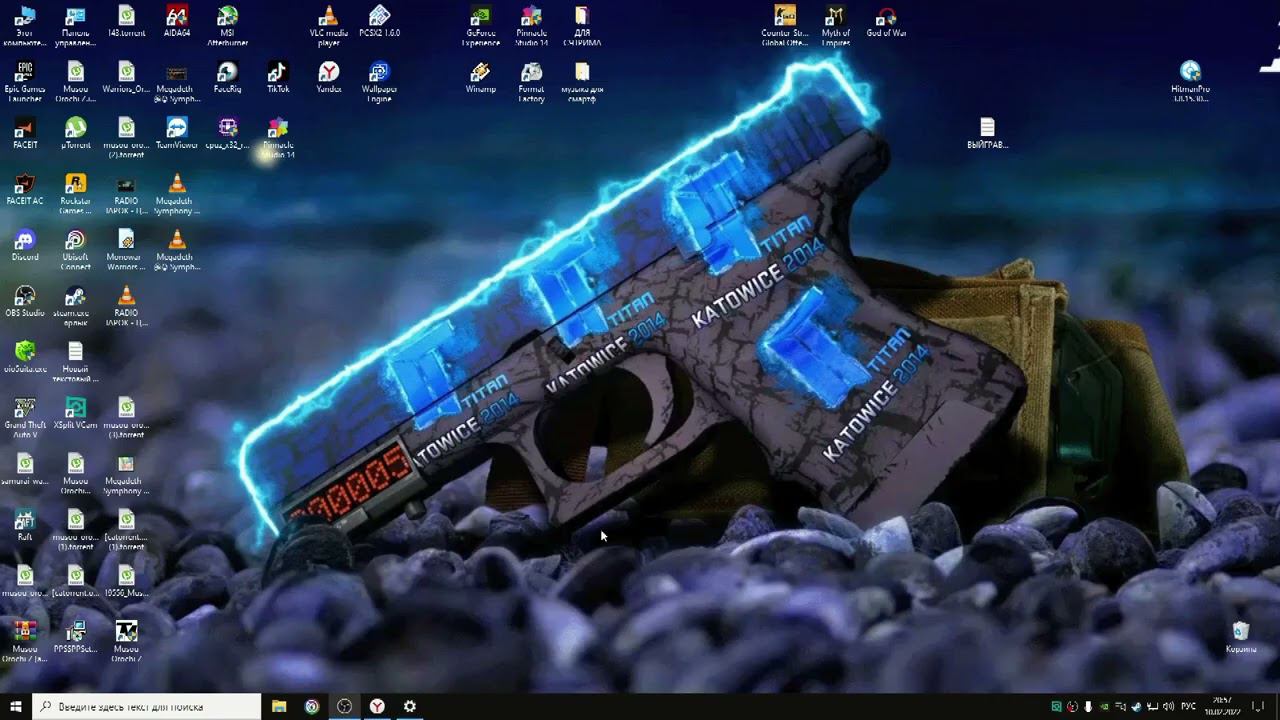Select the Epic Games Launcher shortcut
Image resolution: width=1280 pixels, height=720 pixels.
coord(25,82)
